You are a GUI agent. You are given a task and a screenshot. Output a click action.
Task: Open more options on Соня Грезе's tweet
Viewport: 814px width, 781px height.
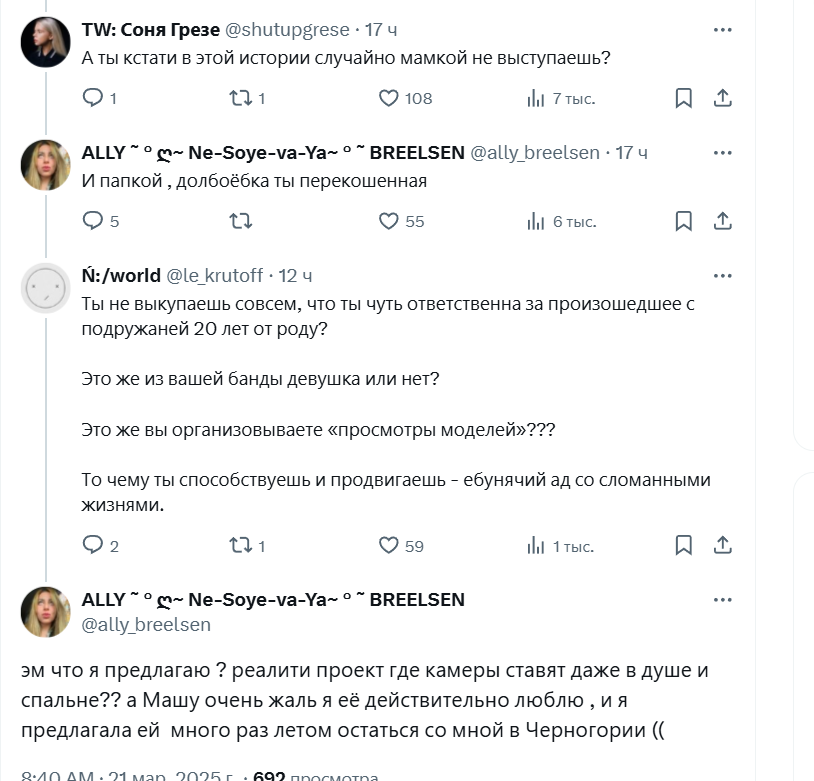point(723,30)
